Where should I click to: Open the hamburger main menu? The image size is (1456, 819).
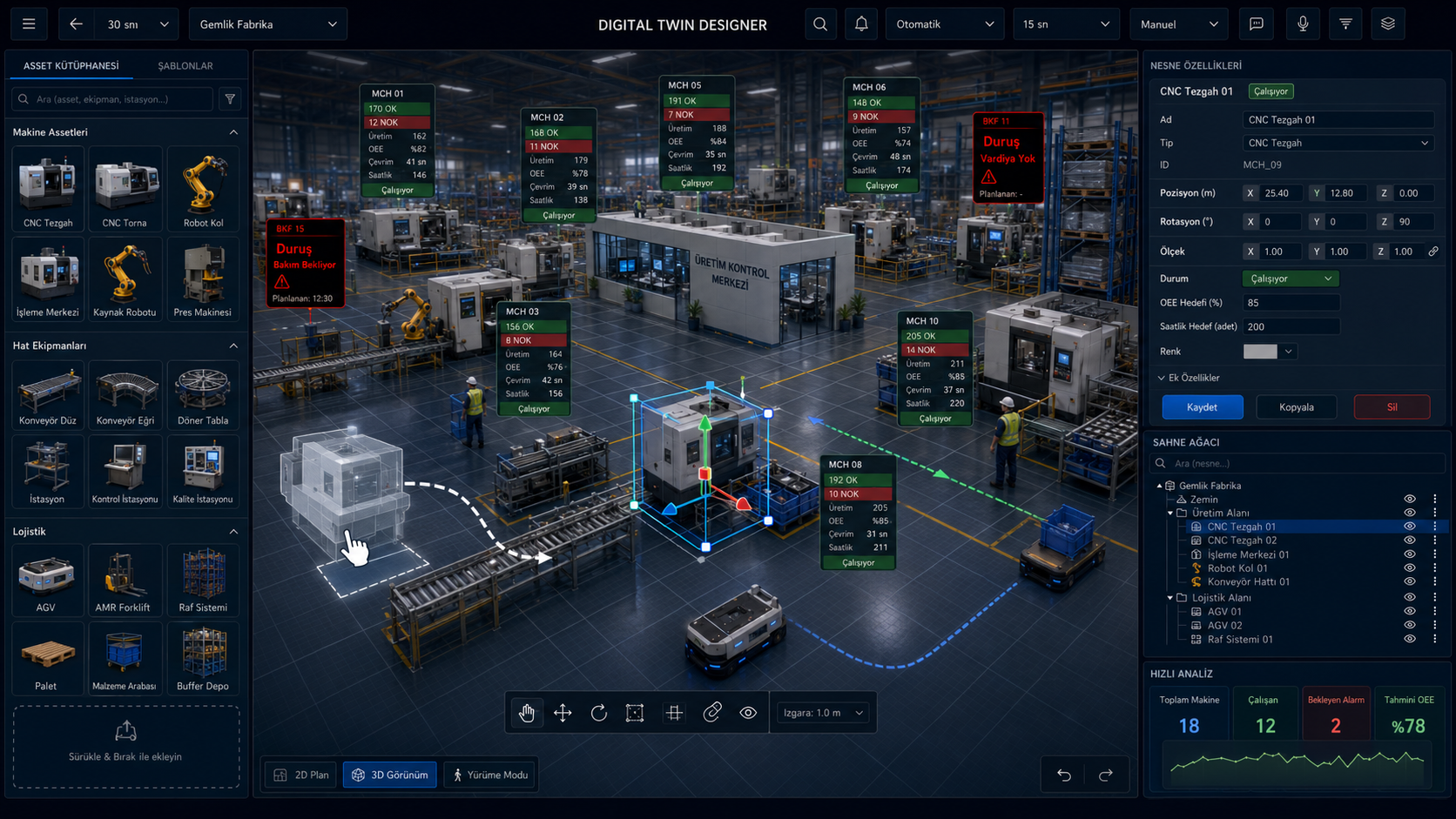[x=29, y=24]
